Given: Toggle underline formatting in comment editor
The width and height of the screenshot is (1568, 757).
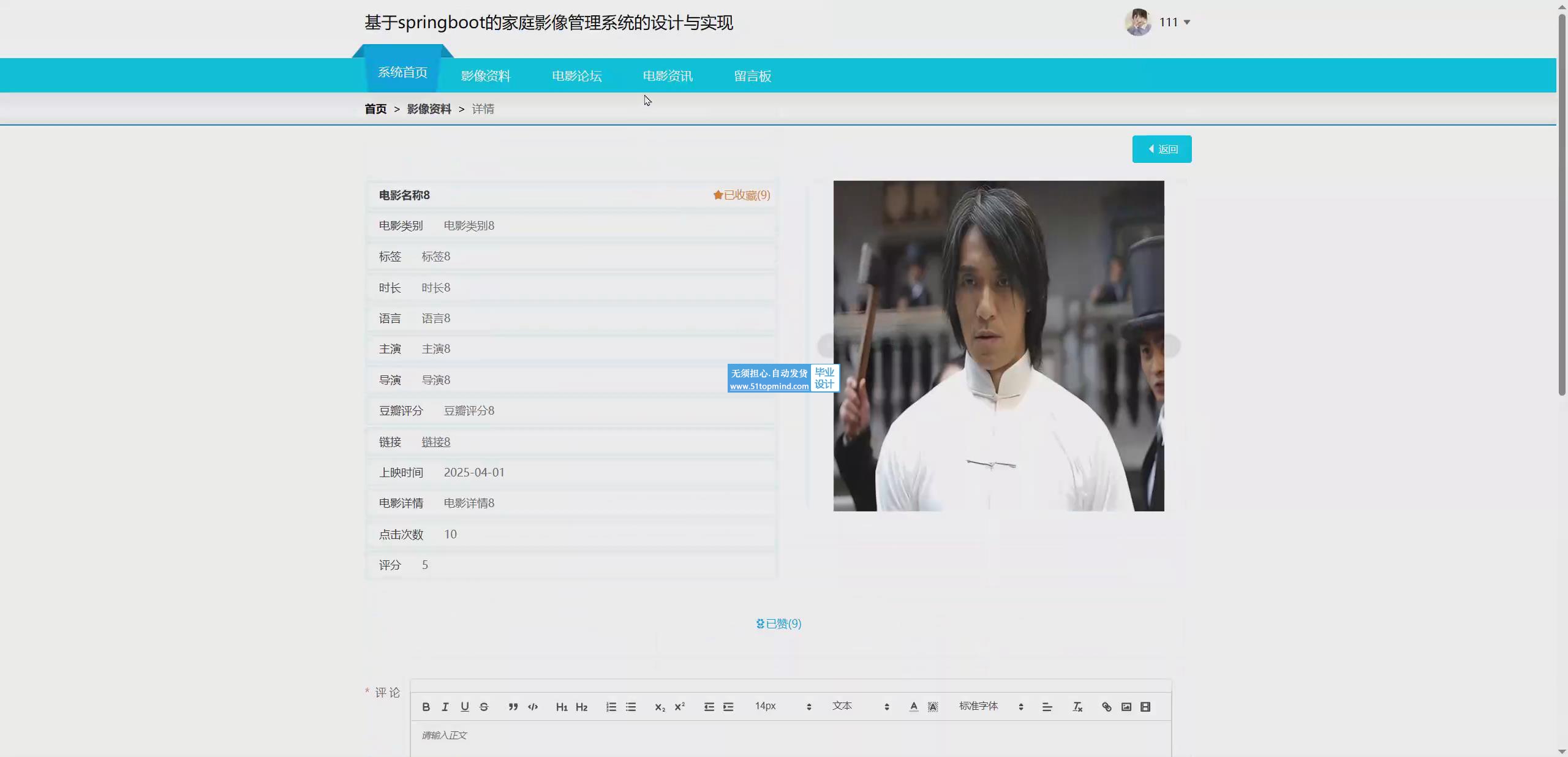Looking at the screenshot, I should point(465,707).
